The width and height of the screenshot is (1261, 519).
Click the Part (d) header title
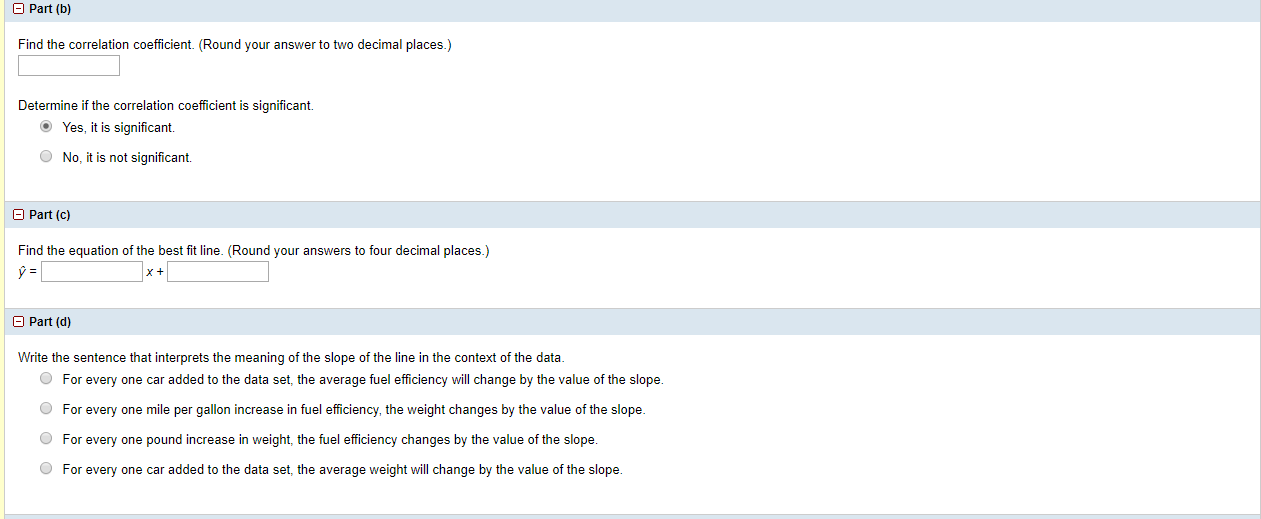pos(50,322)
